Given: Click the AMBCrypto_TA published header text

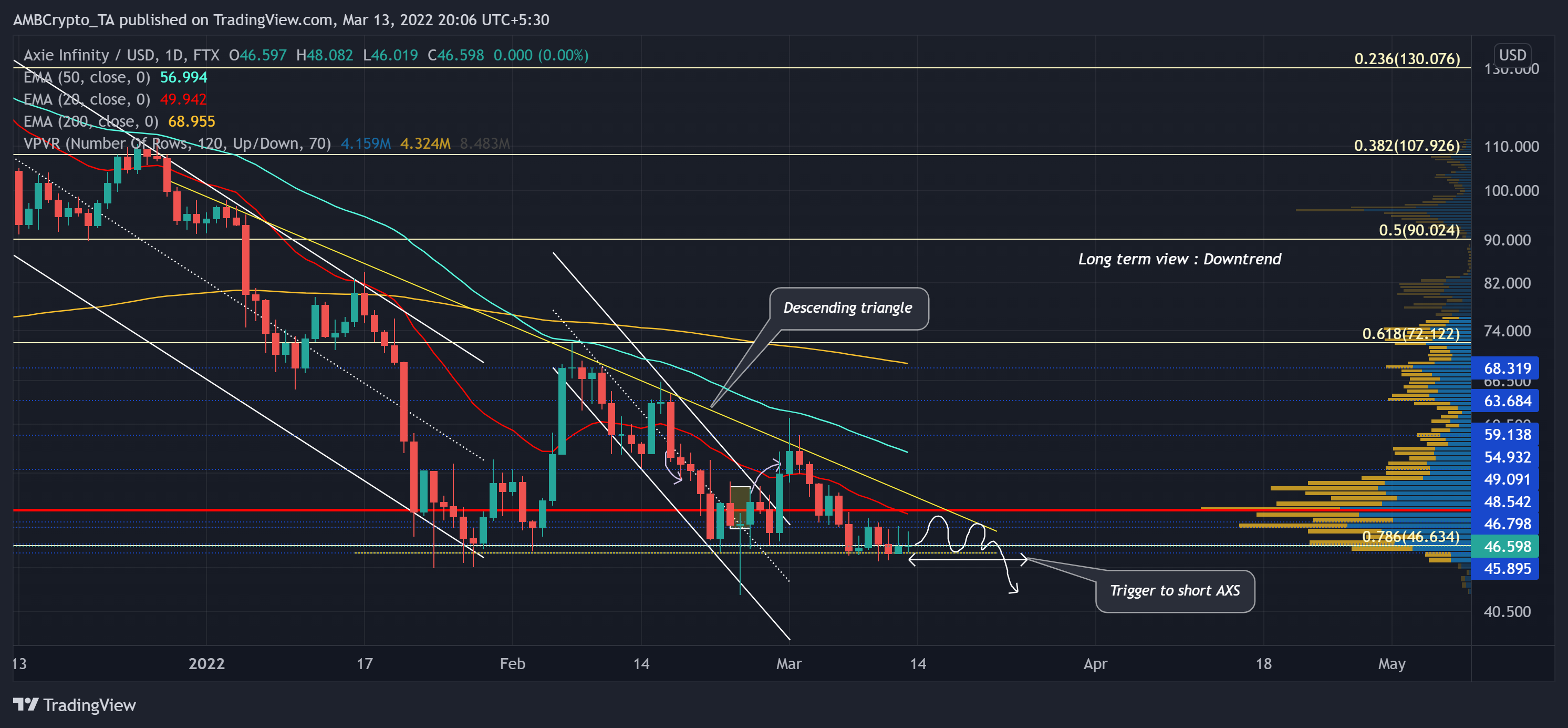Looking at the screenshot, I should tap(281, 20).
